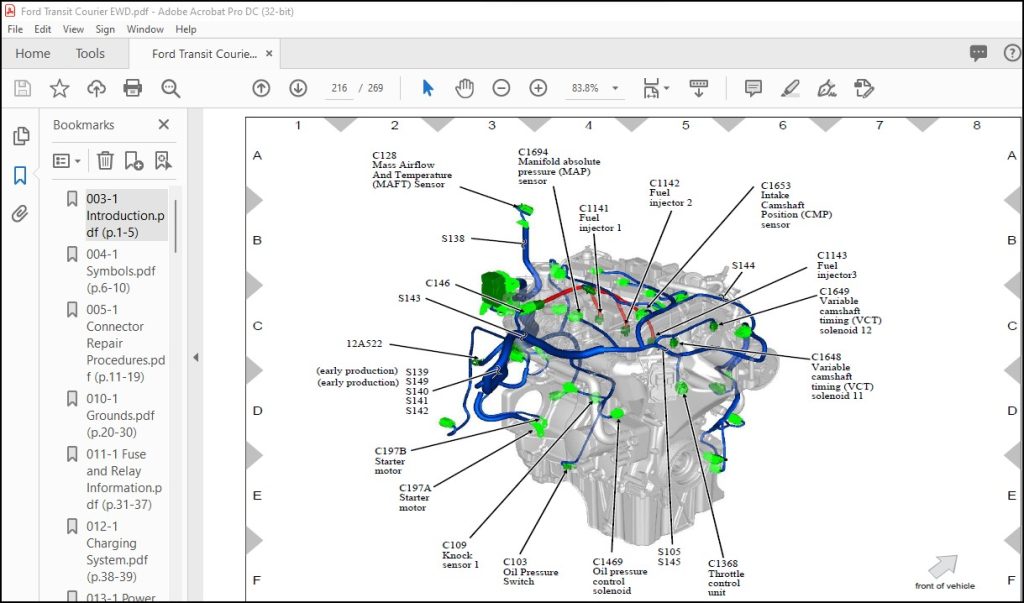This screenshot has height=603, width=1024.
Task: Open the Help question mark icon
Action: [x=1012, y=54]
